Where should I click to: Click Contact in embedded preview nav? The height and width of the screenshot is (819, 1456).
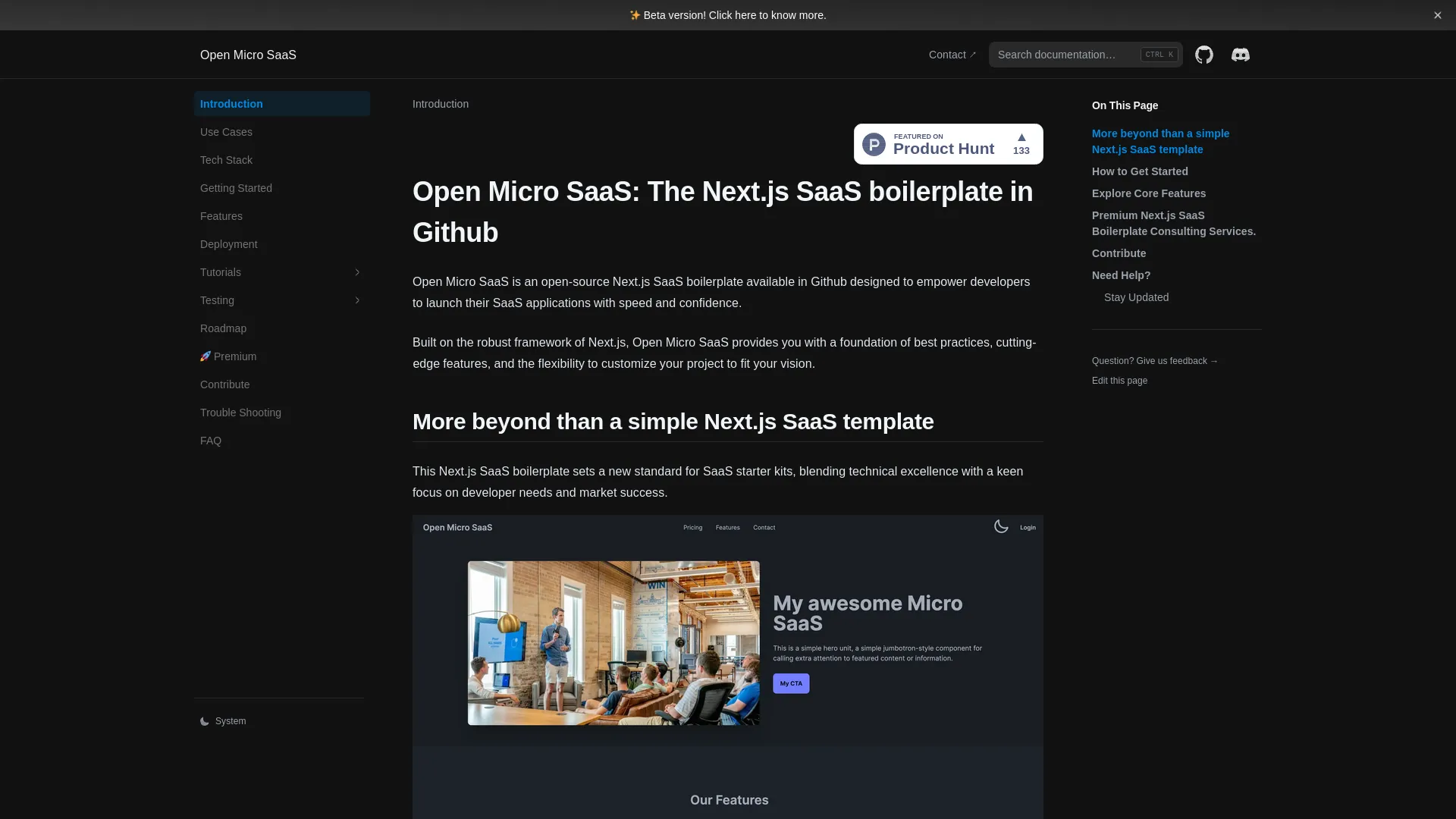(764, 528)
